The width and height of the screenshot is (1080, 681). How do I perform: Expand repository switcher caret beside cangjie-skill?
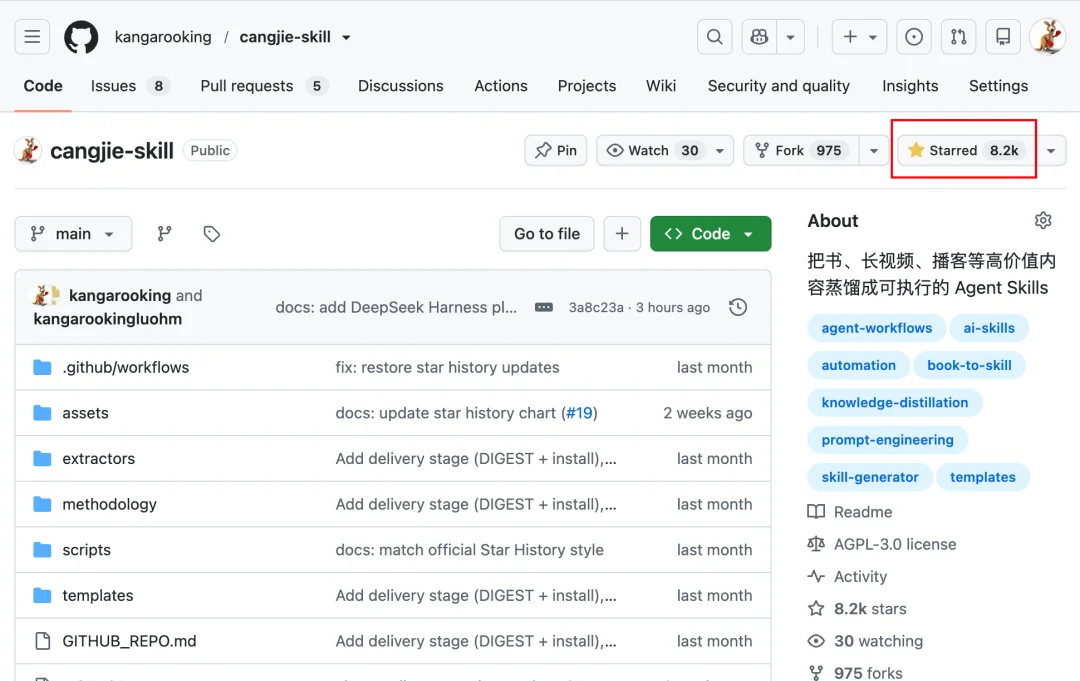346,37
